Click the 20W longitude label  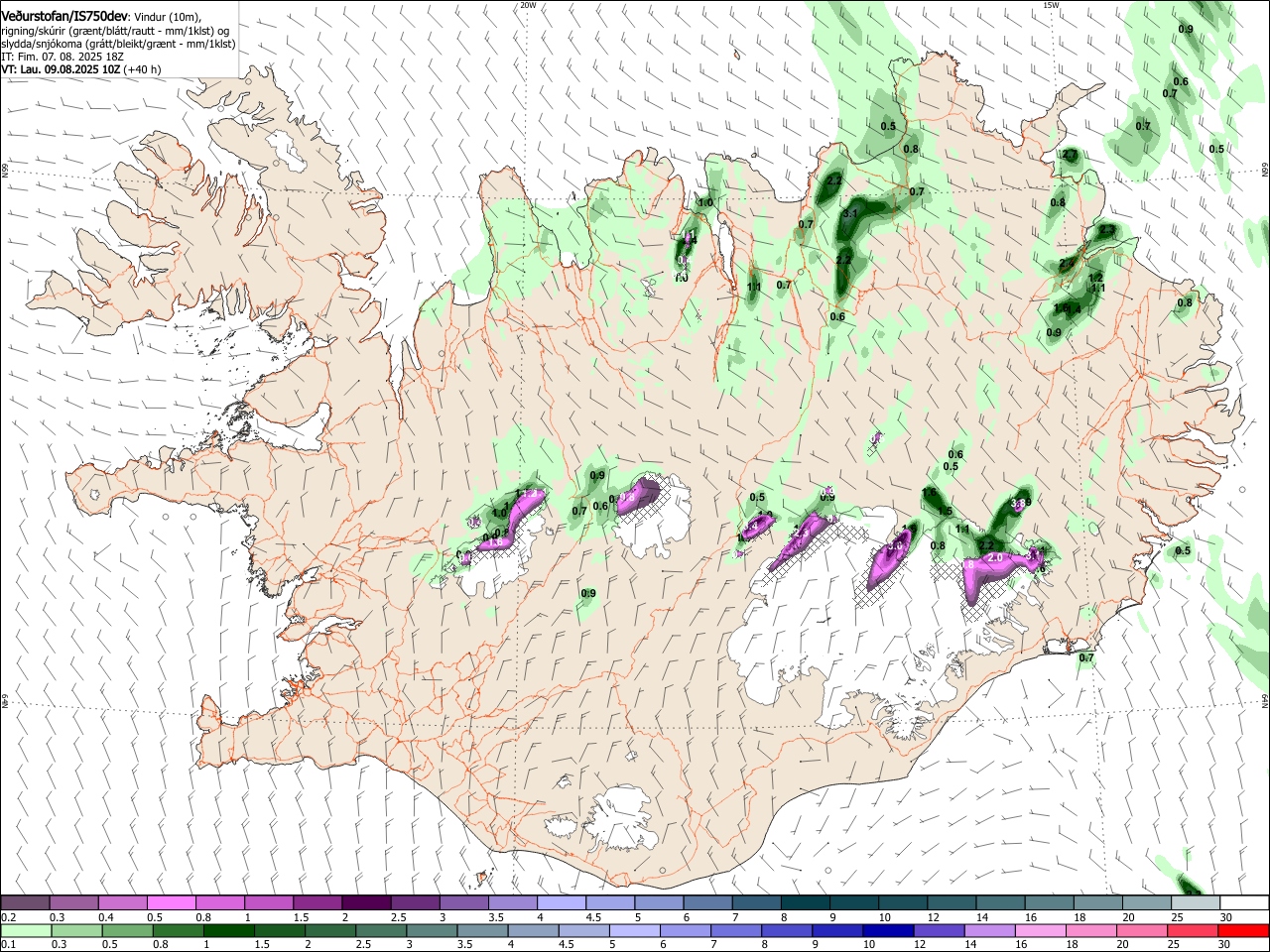point(528,4)
